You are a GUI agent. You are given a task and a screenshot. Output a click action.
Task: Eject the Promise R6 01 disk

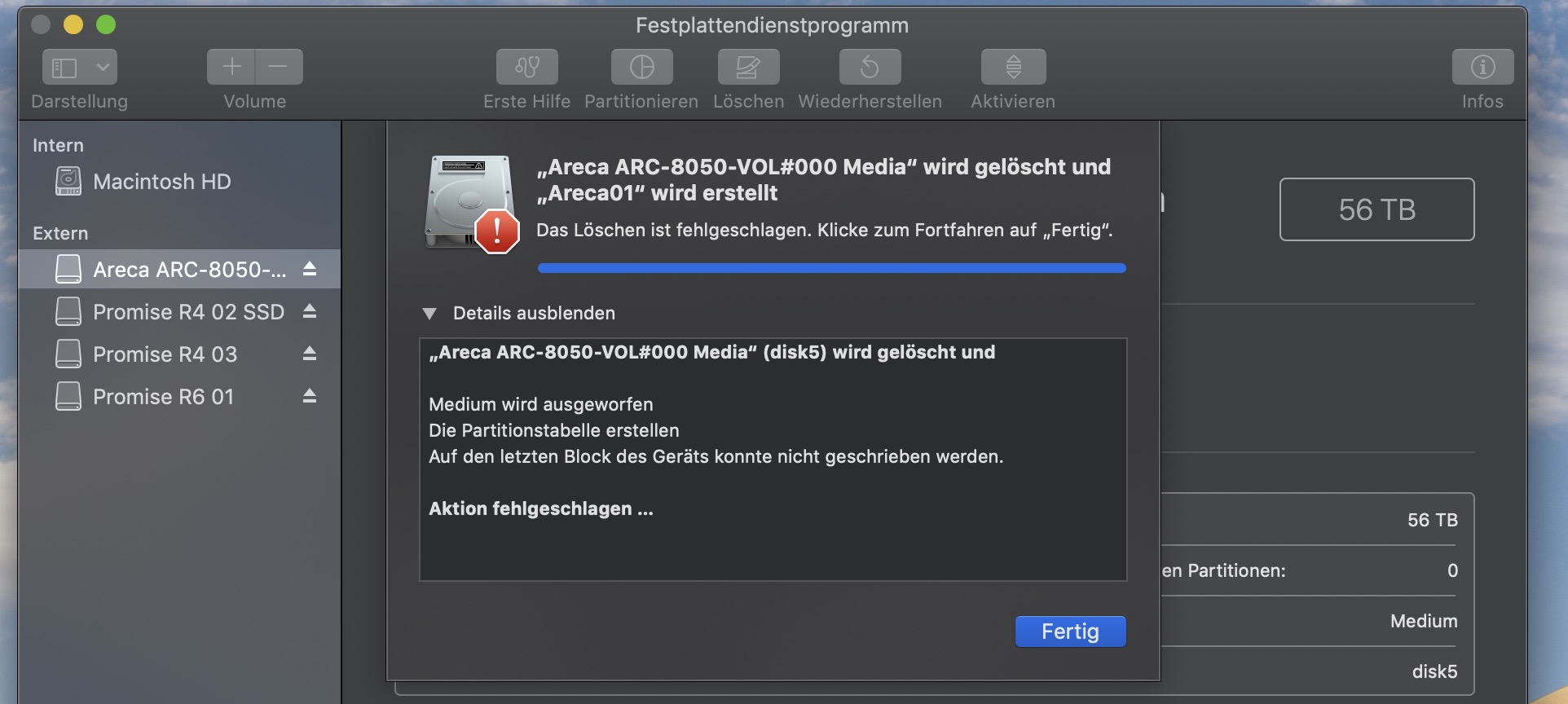(310, 396)
